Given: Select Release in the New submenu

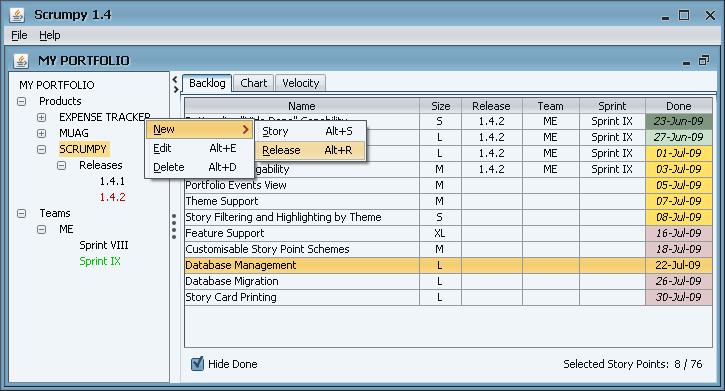Looking at the screenshot, I should pos(310,150).
